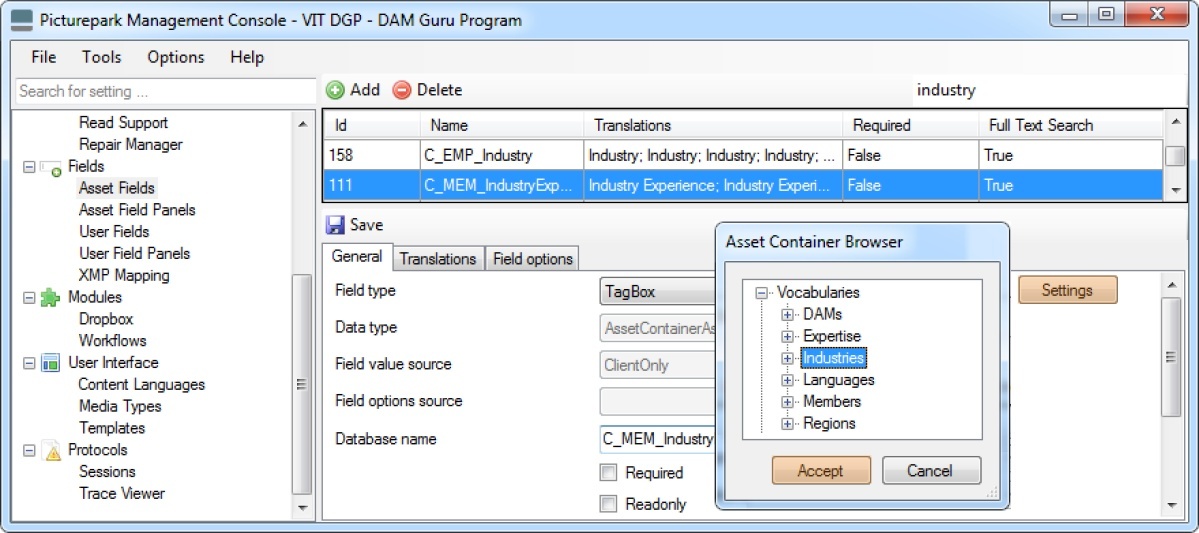Viewport: 1199px width, 533px height.
Task: Select the C_EMP_Industry table row
Action: point(743,155)
